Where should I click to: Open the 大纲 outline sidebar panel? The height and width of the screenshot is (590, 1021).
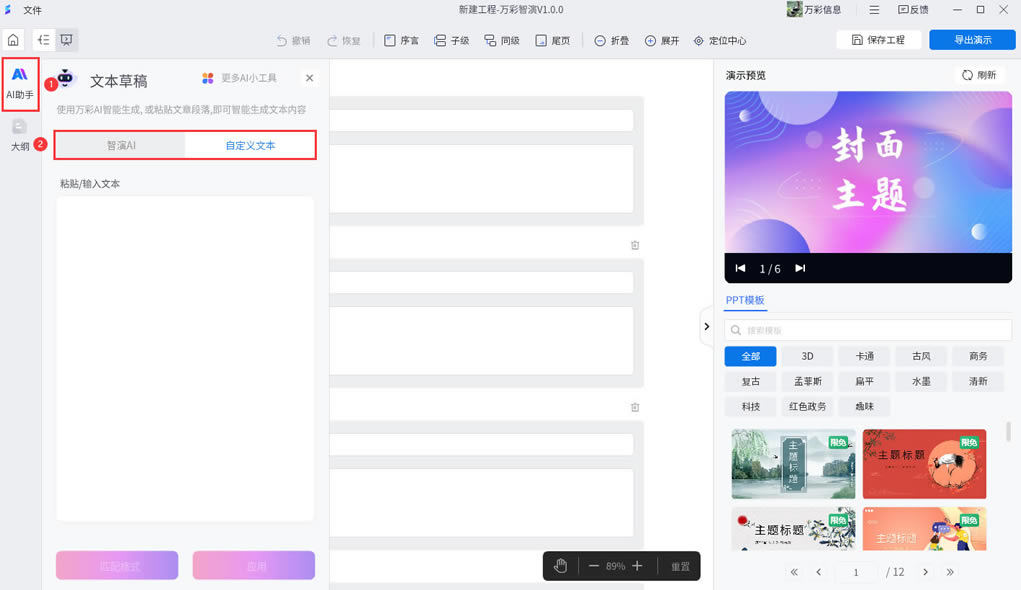20,135
